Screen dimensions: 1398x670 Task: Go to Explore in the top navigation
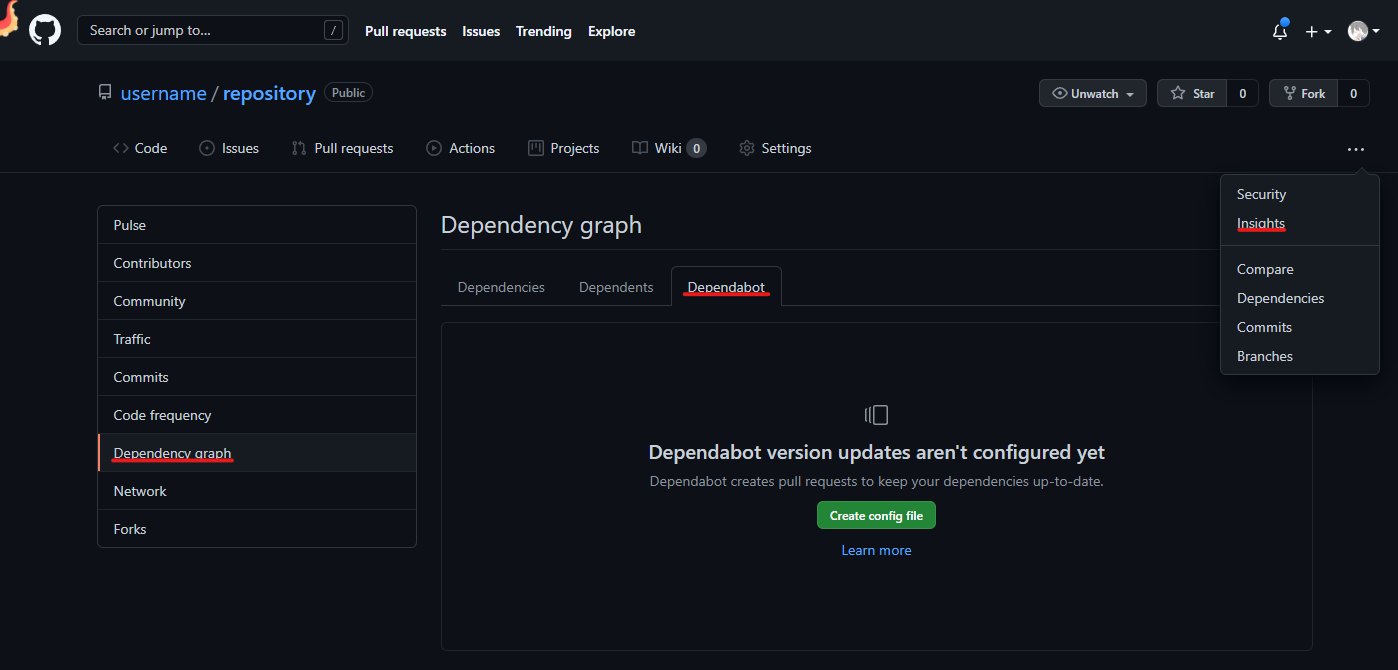(611, 31)
